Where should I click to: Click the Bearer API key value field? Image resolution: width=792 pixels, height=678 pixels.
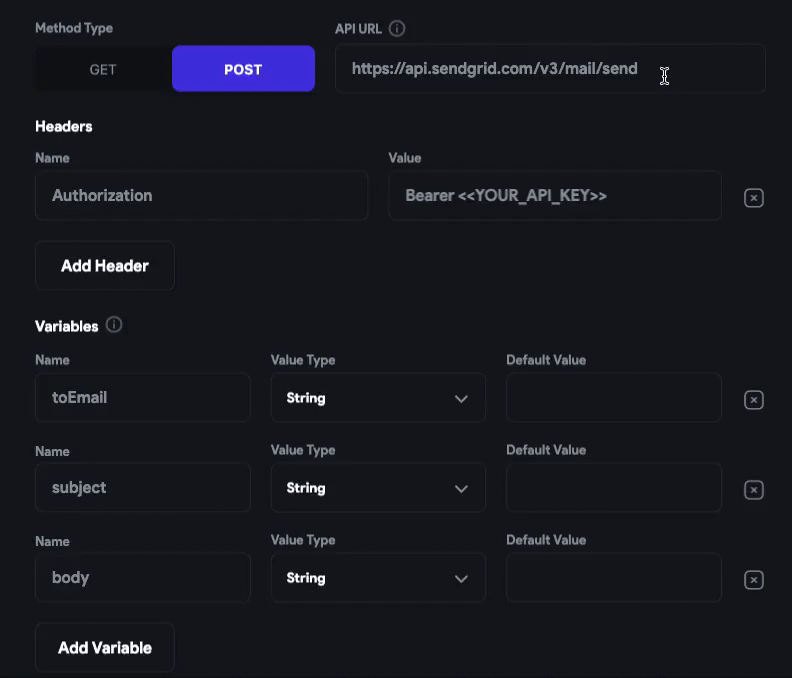point(555,196)
